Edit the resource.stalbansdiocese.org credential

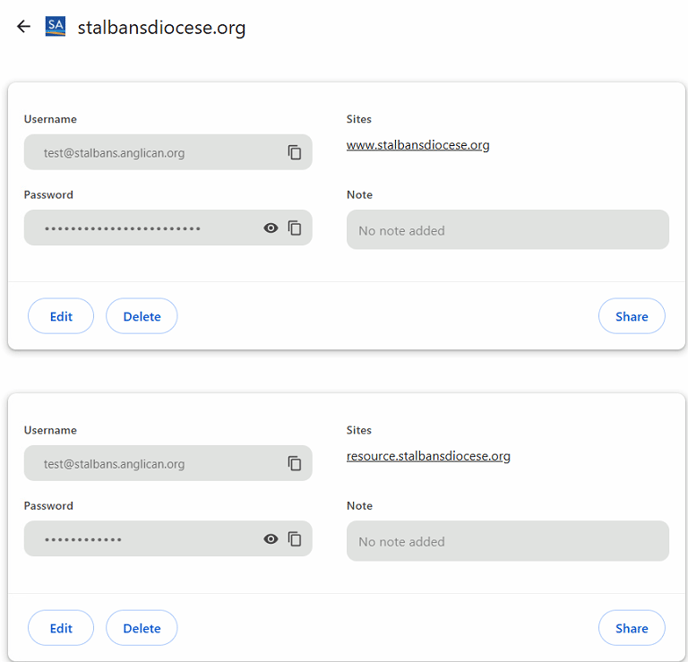(x=61, y=628)
